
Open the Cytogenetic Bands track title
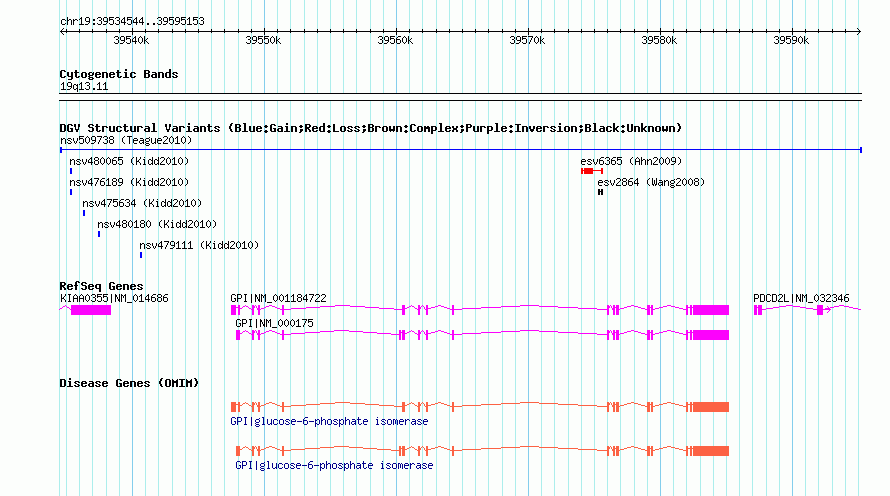pyautogui.click(x=119, y=74)
